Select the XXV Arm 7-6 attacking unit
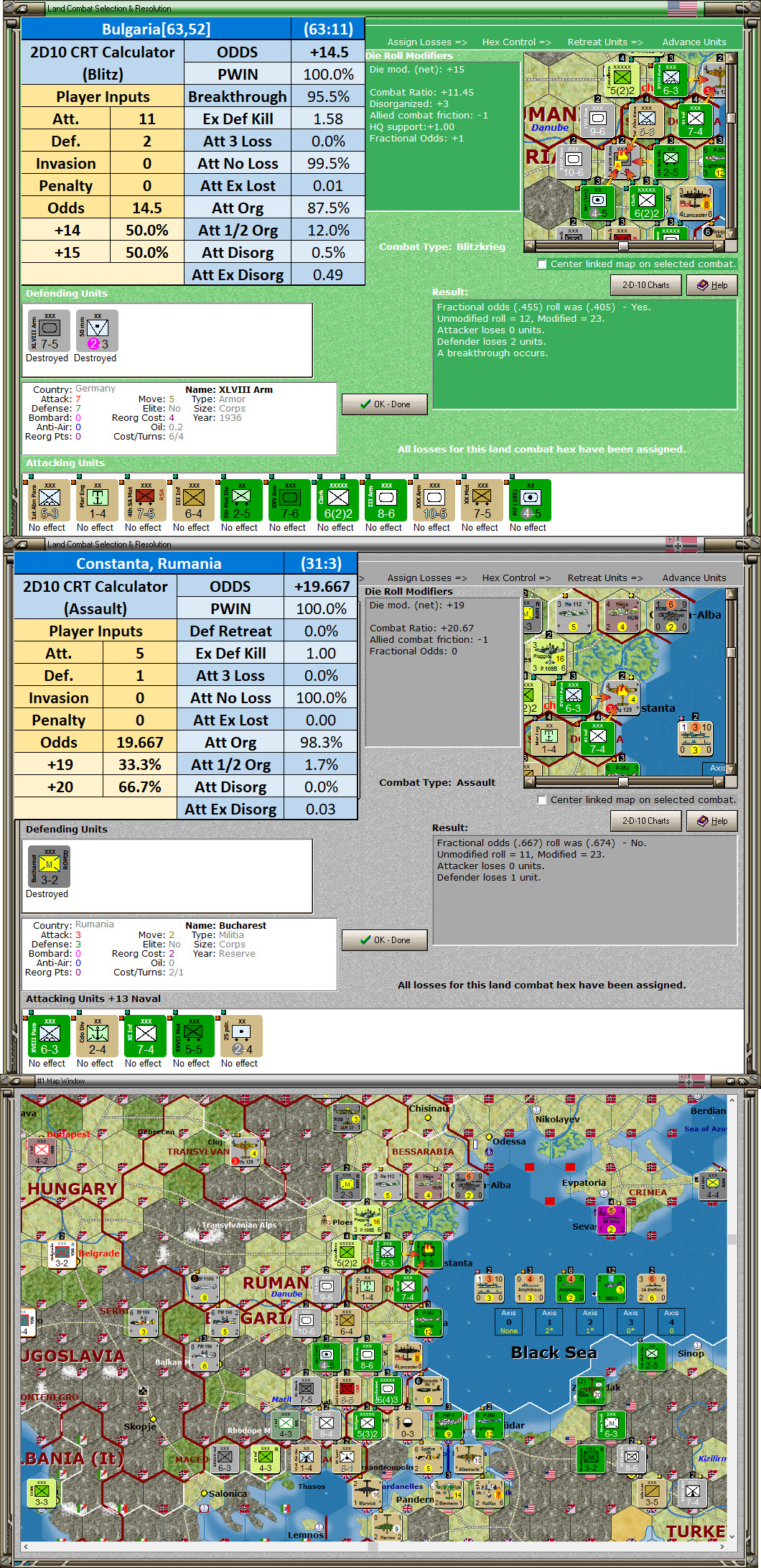The image size is (761, 1568). [x=289, y=500]
